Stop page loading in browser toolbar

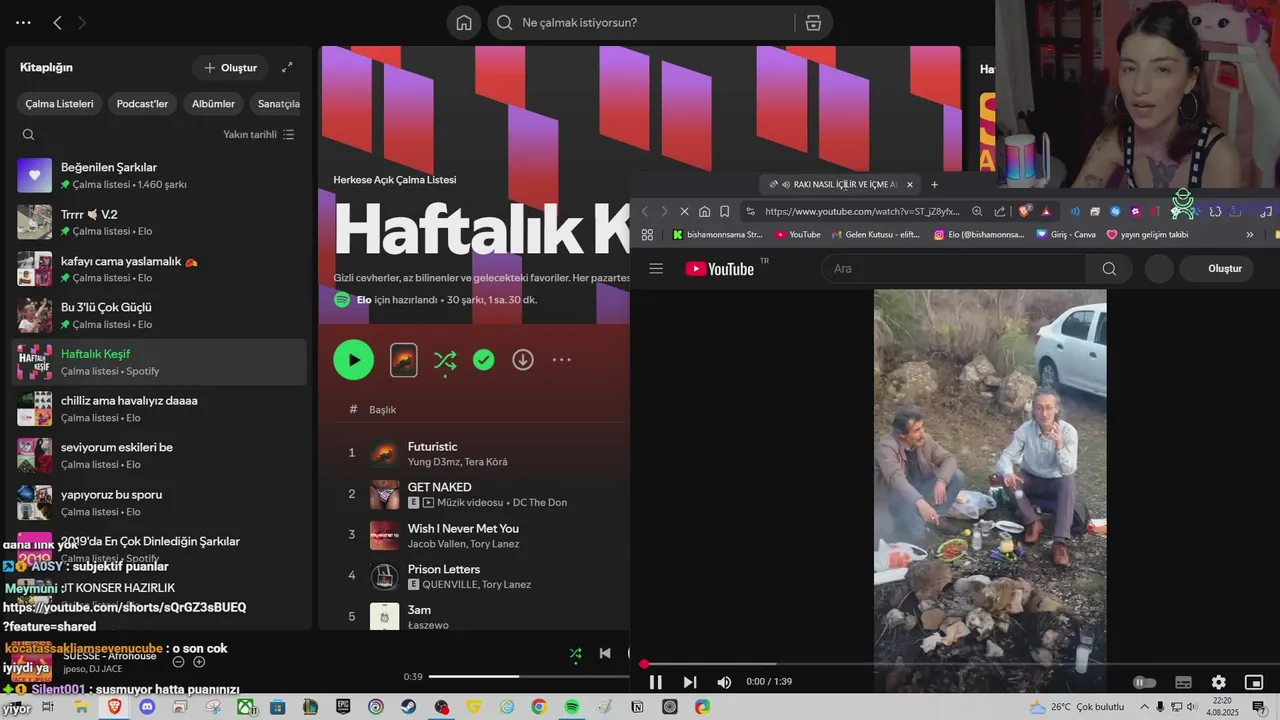click(x=684, y=211)
